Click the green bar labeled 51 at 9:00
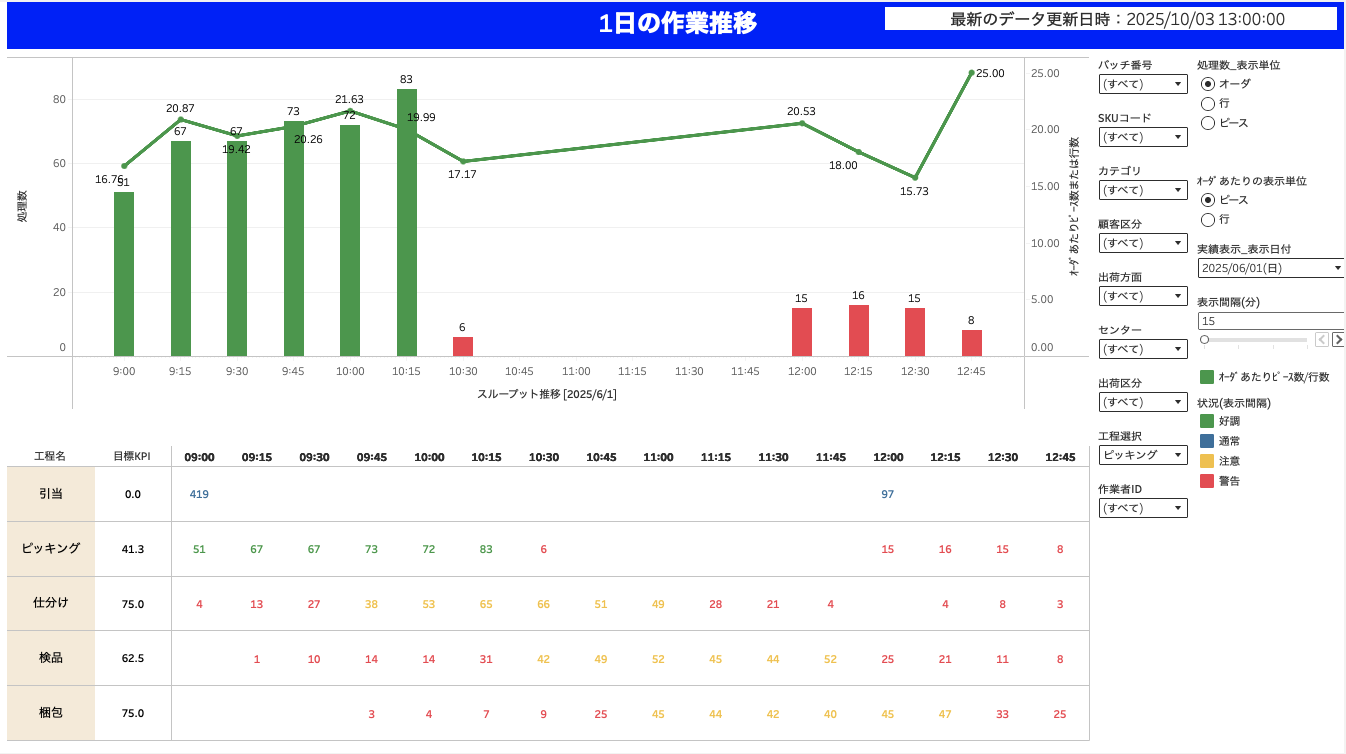 pyautogui.click(x=124, y=274)
